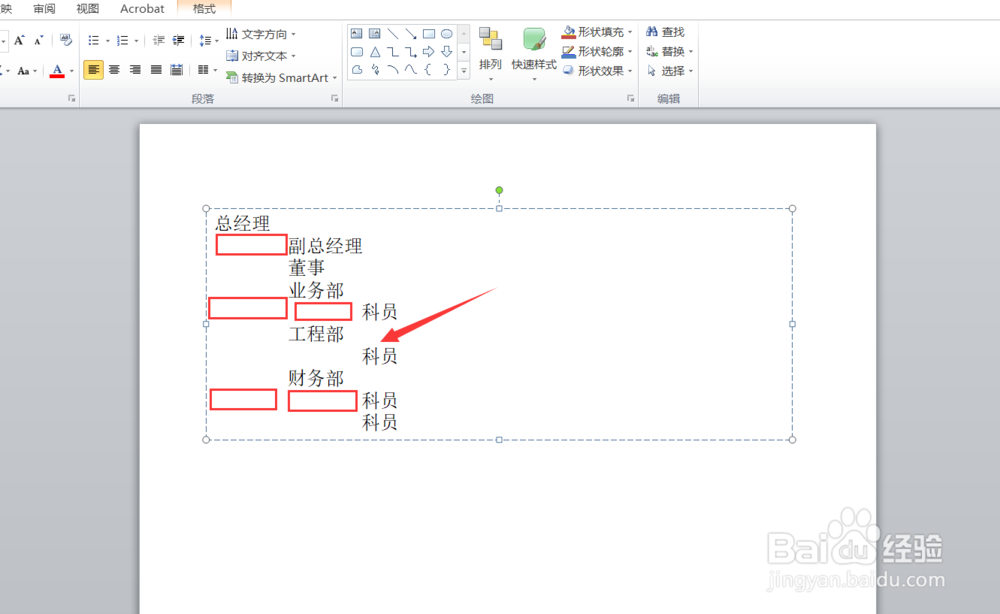1000x614 pixels.
Task: Select the right brace shape
Action: pos(446,69)
